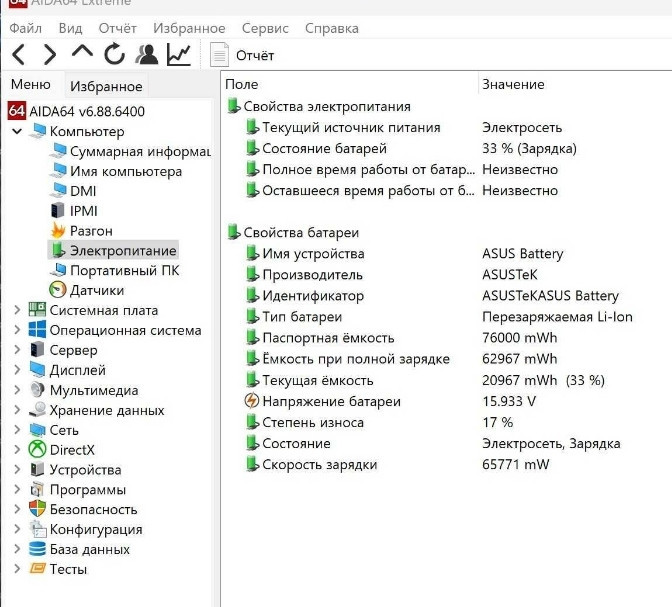This screenshot has height=607, width=672.
Task: Select the IPMI server icon
Action: point(58,210)
